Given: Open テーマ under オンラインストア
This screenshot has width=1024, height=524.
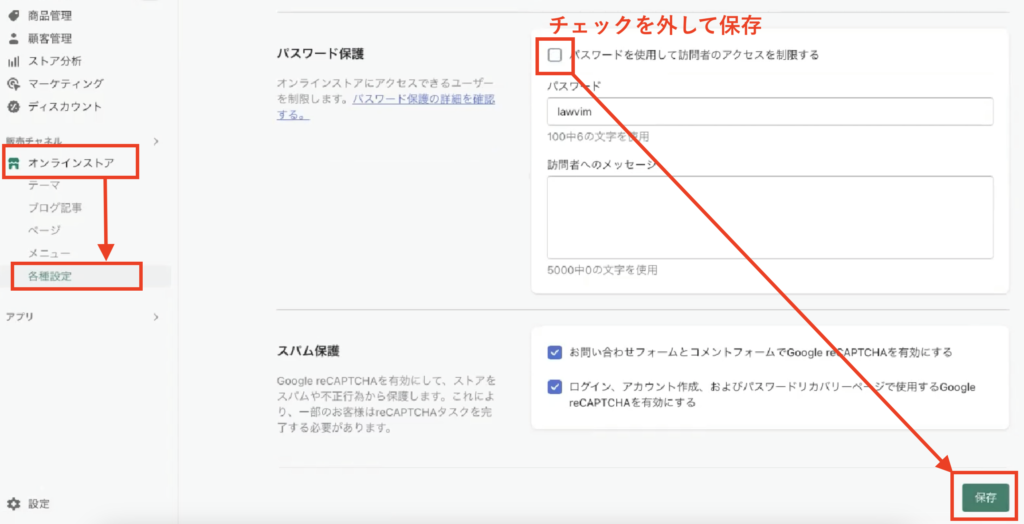Looking at the screenshot, I should (x=44, y=185).
